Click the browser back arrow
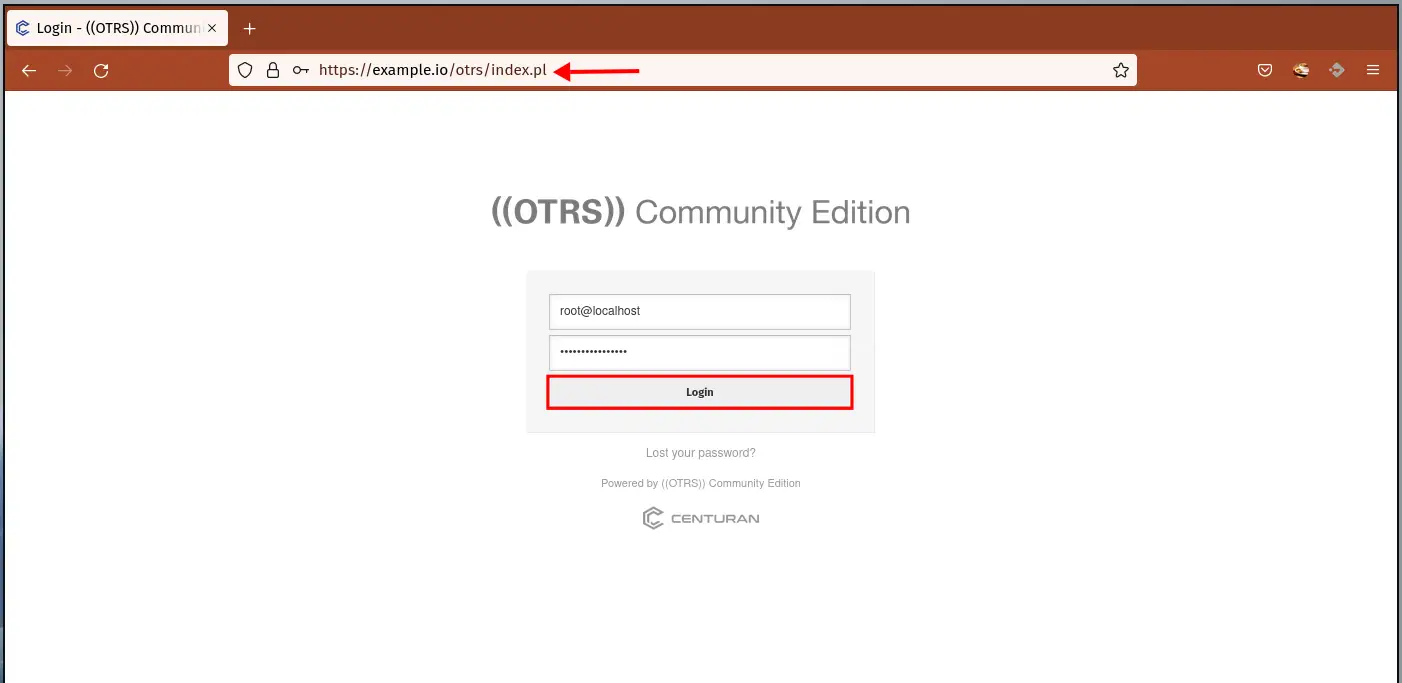The width and height of the screenshot is (1402, 683). [29, 71]
